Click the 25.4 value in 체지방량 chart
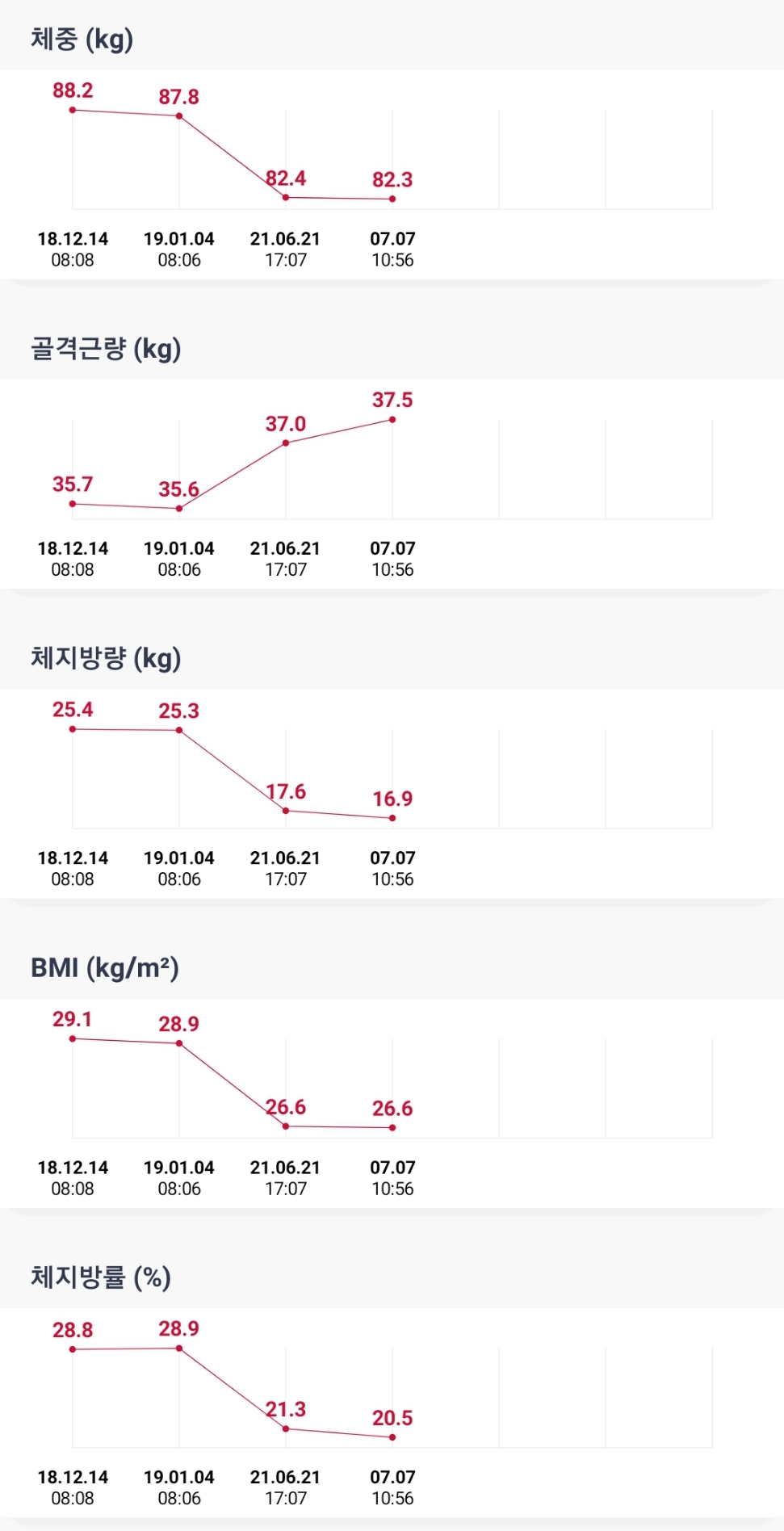784x1531 pixels. 73,710
